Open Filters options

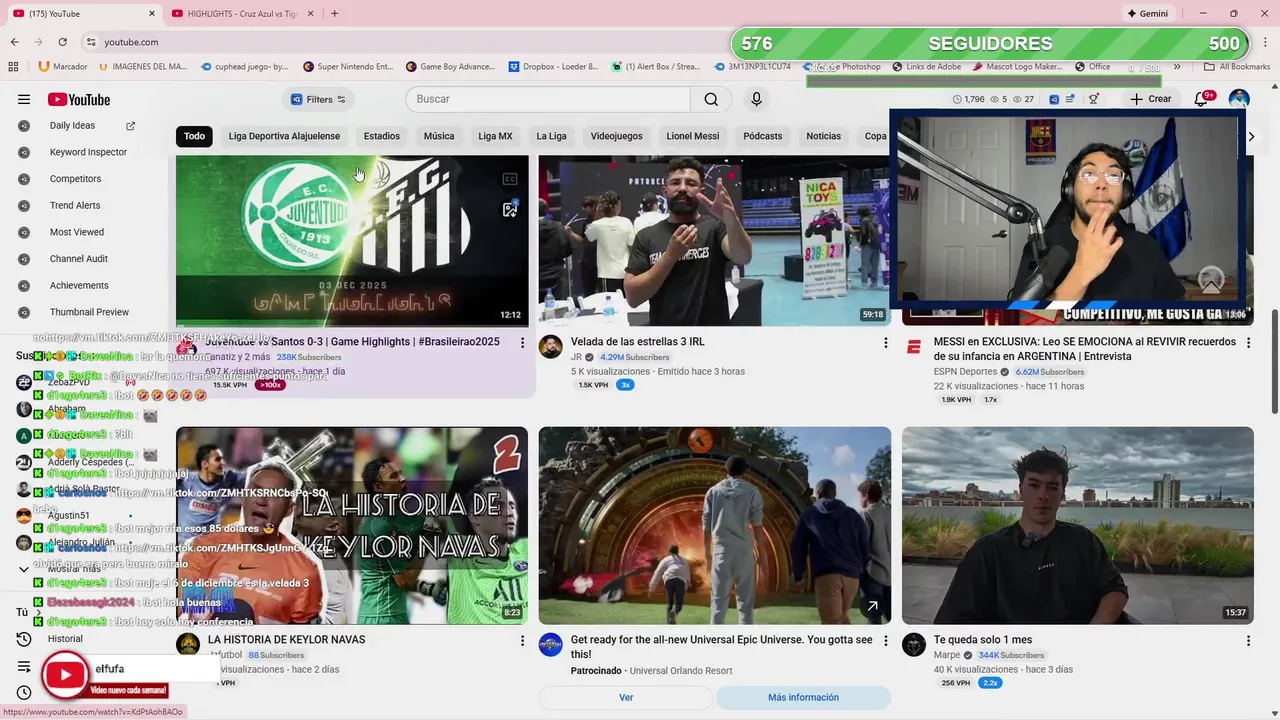319,99
